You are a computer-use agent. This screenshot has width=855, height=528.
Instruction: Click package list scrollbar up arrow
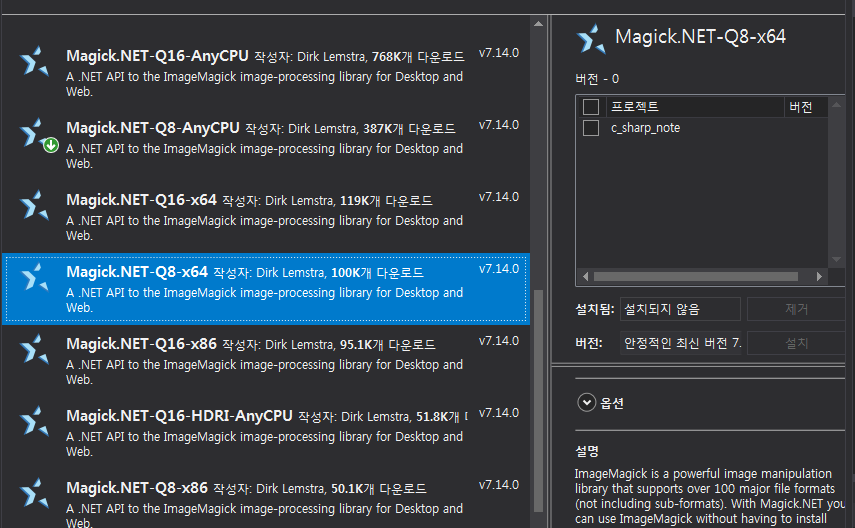(538, 24)
